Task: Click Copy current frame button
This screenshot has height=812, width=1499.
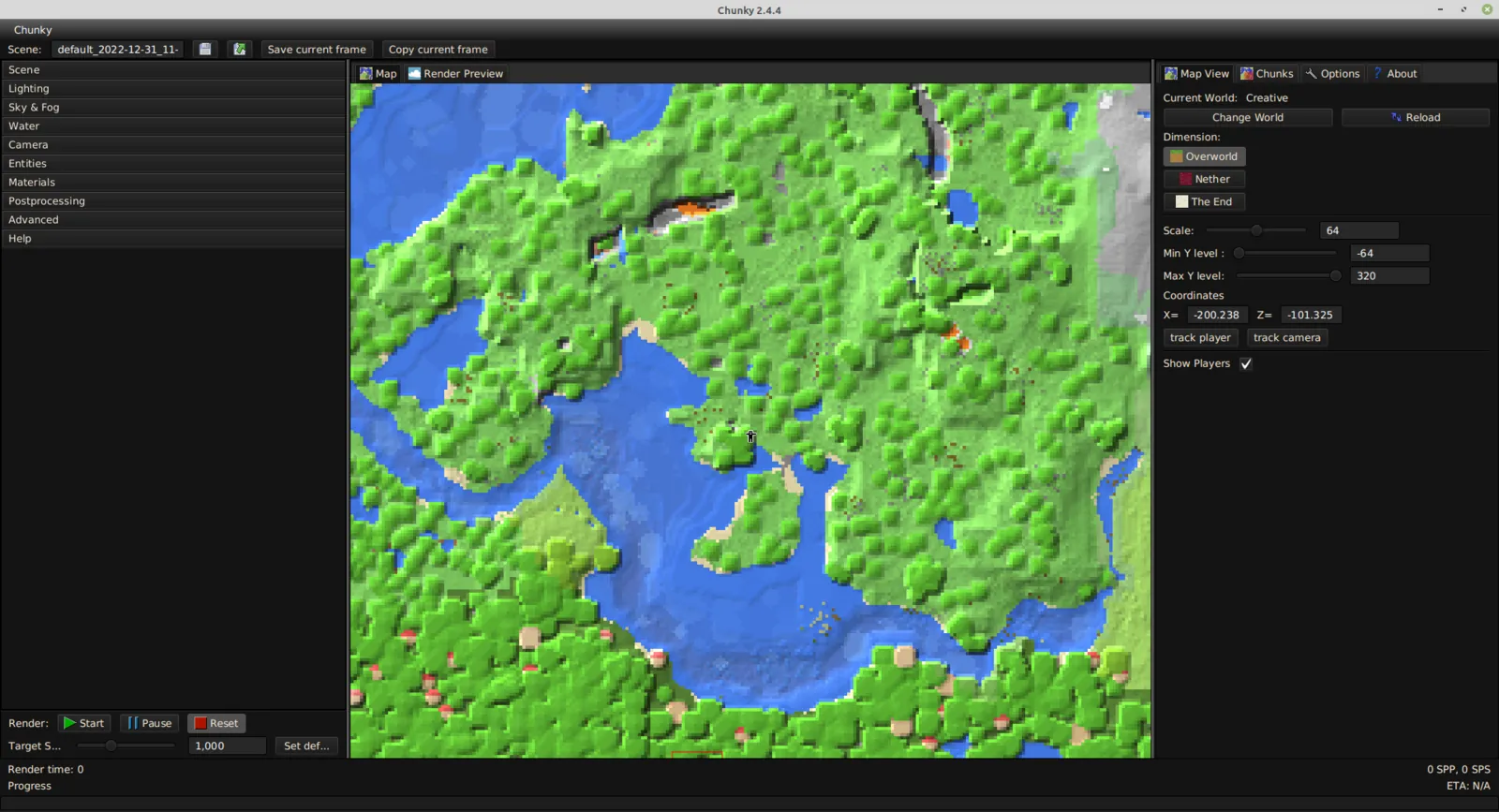Action: coord(438,49)
